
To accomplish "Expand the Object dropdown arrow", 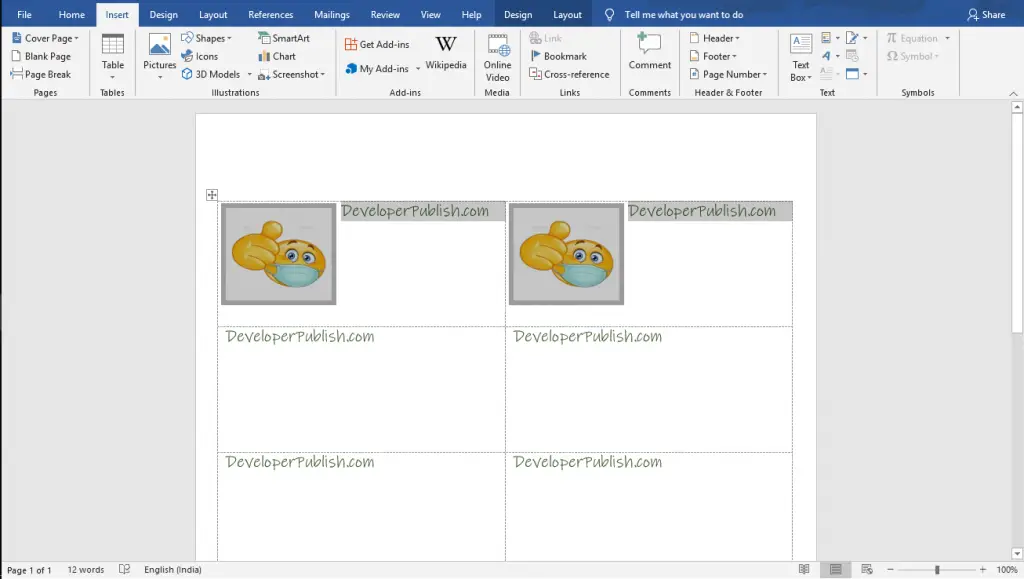I will (x=865, y=74).
